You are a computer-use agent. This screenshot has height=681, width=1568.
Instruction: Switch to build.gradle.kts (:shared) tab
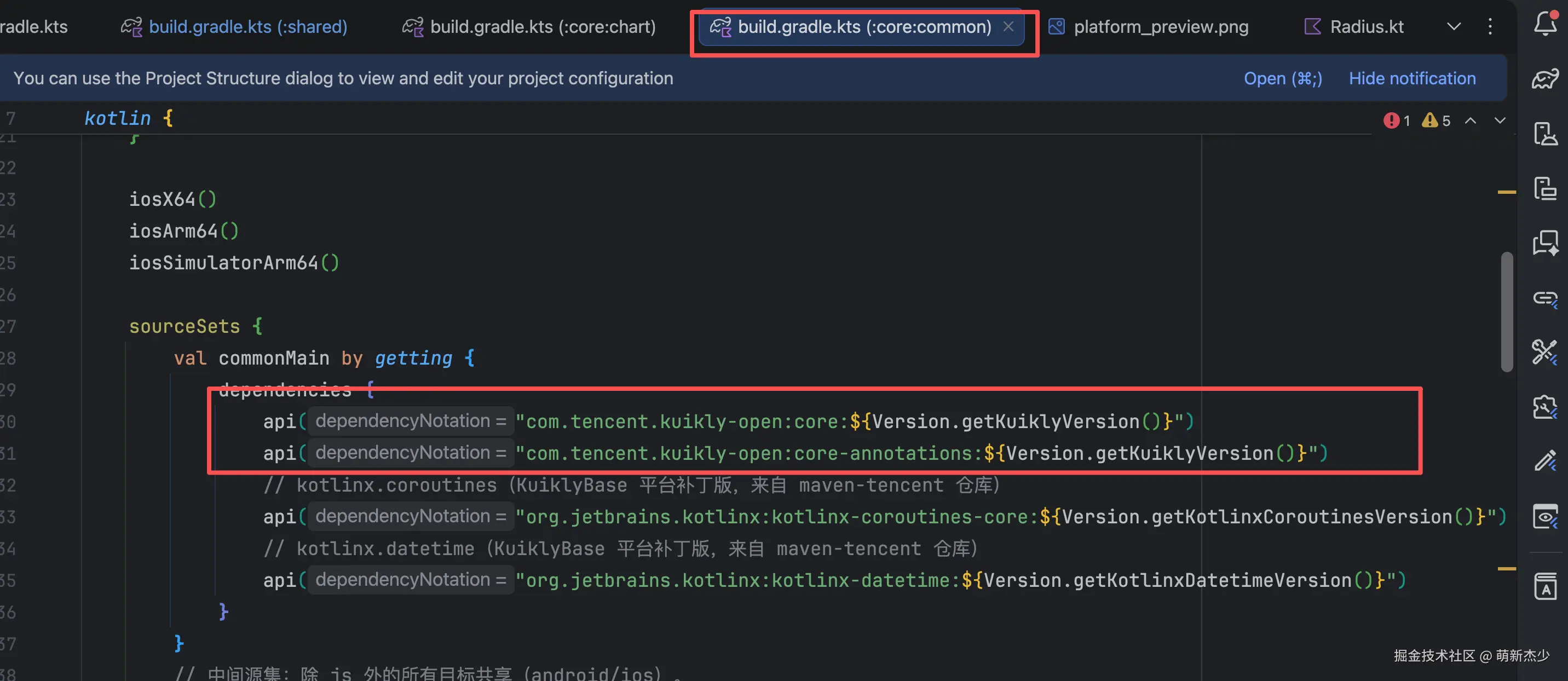coord(234,27)
